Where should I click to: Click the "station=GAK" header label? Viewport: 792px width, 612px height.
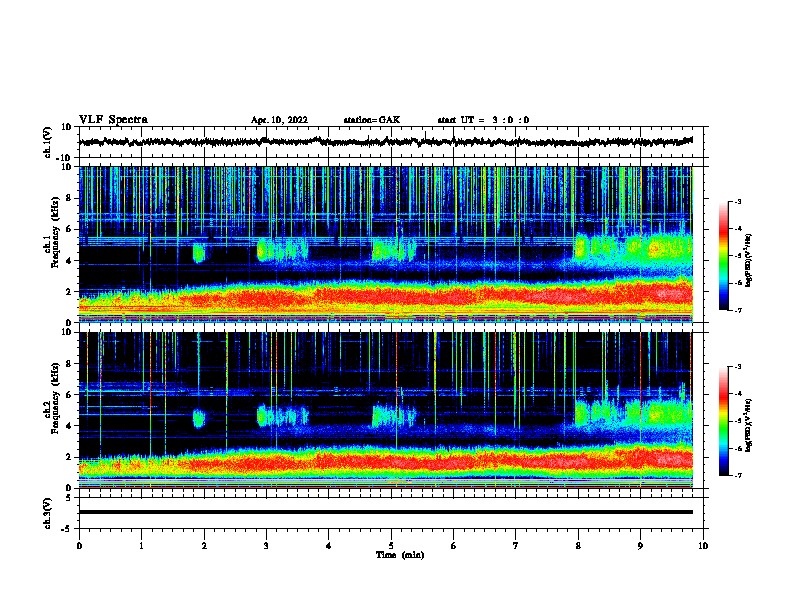point(372,120)
